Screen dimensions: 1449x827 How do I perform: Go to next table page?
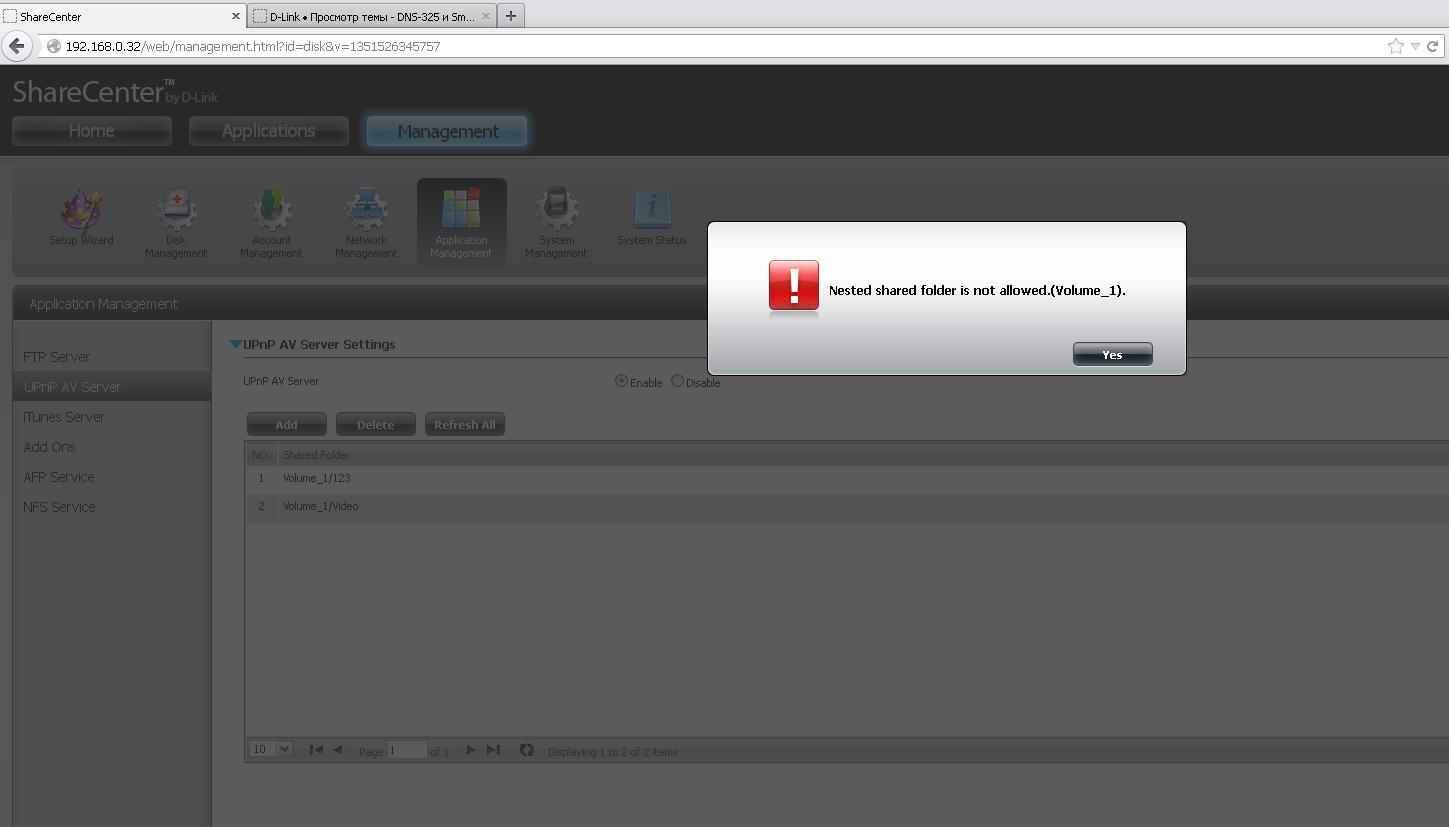click(x=471, y=750)
